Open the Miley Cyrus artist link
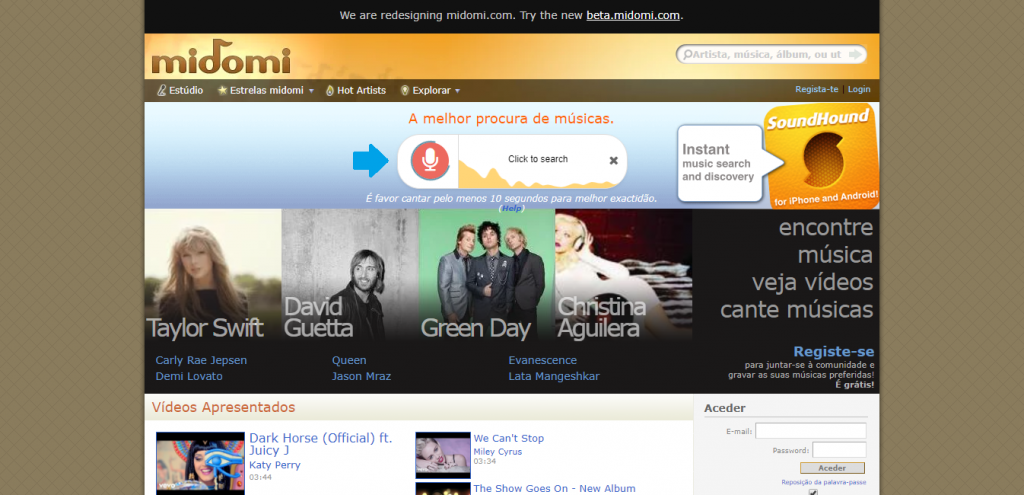This screenshot has width=1024, height=495. pos(498,452)
